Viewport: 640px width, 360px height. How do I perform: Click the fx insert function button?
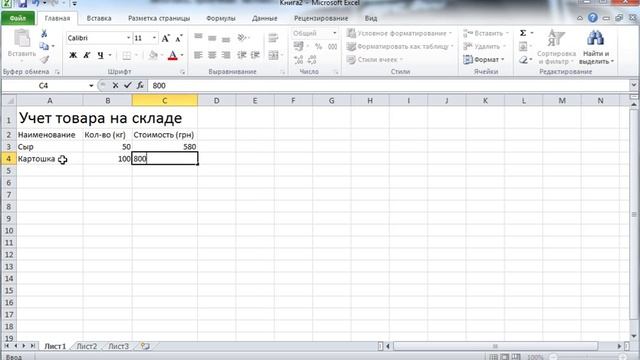(x=140, y=85)
